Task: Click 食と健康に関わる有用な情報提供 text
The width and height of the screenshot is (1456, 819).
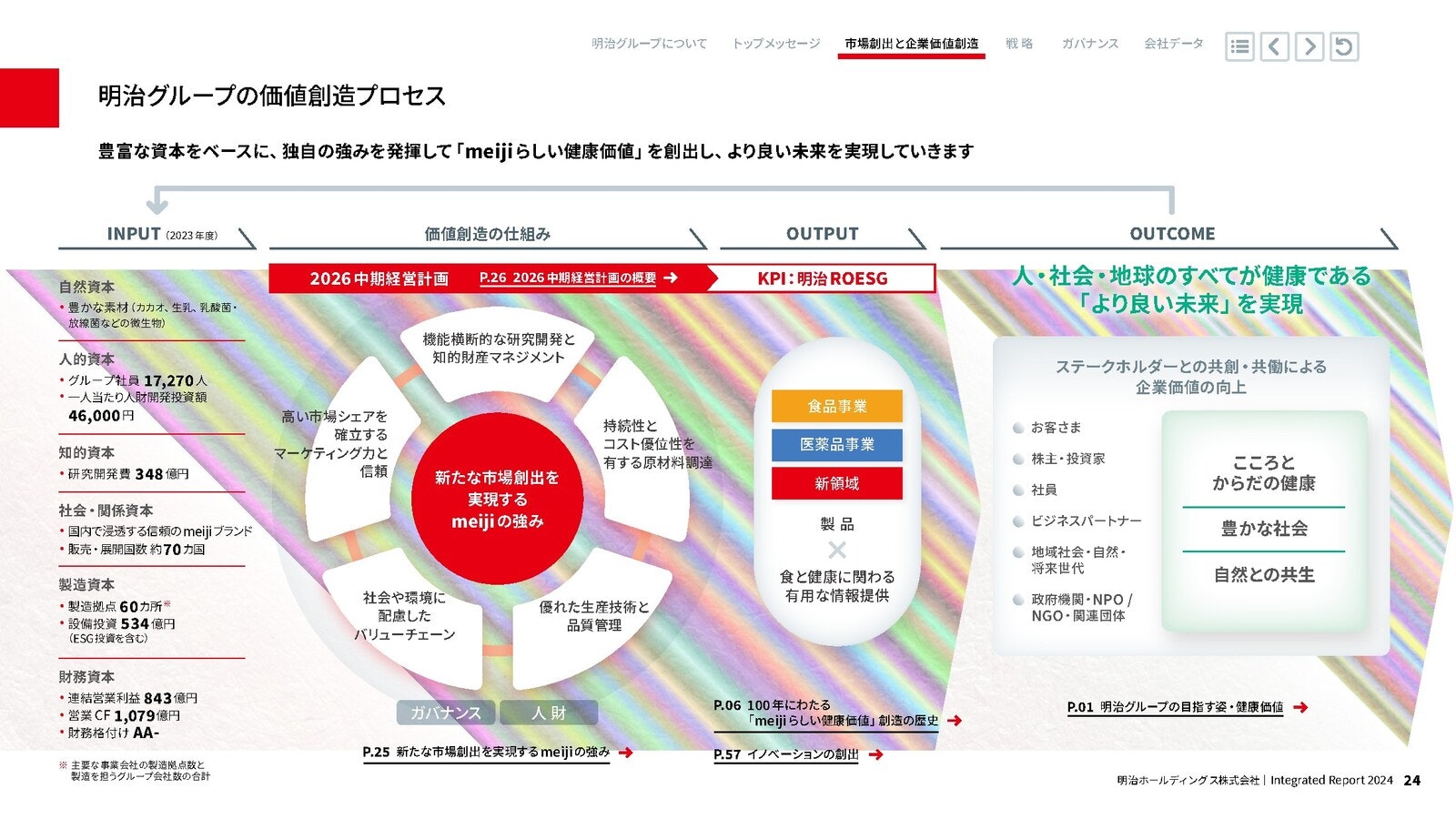Action: [837, 586]
